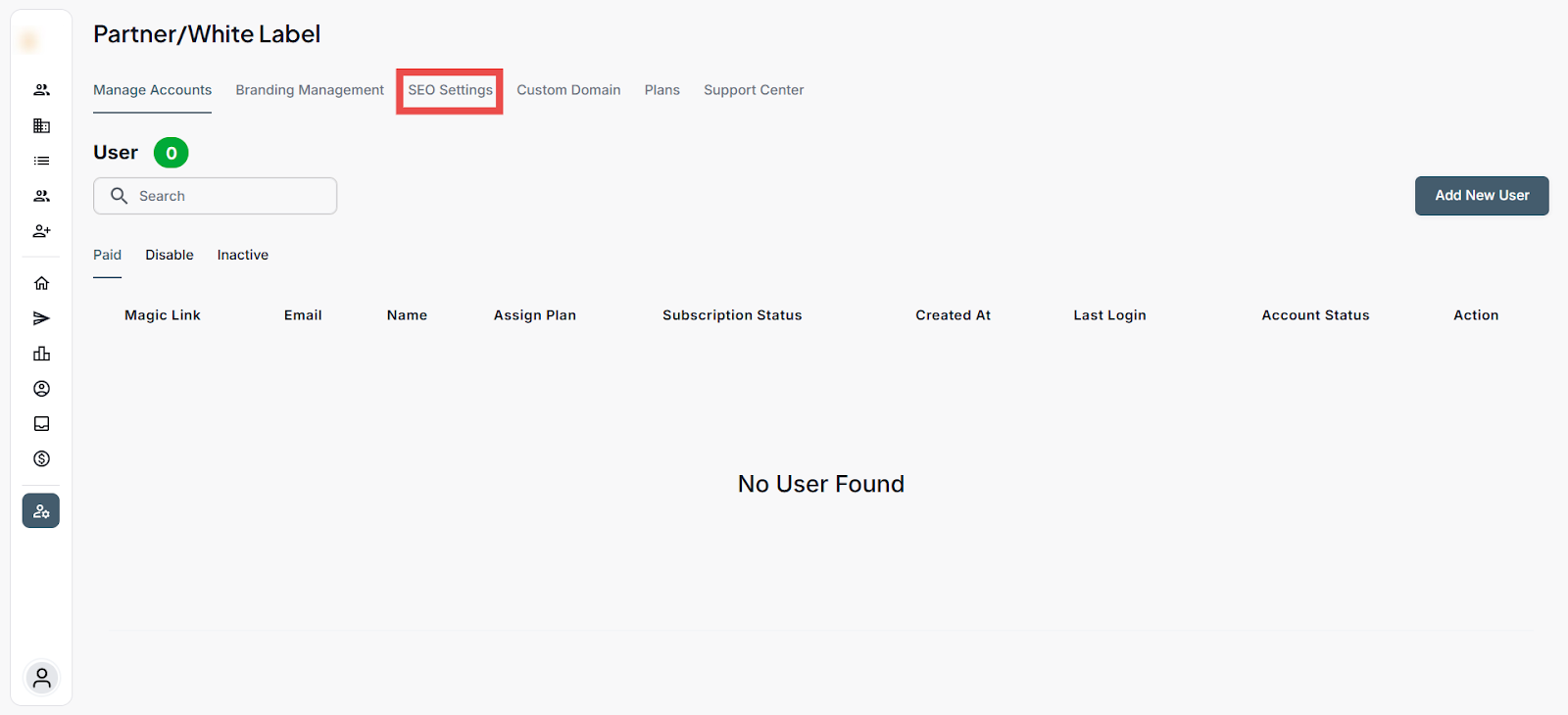Focus the user Search input field
The height and width of the screenshot is (715, 1568).
(225, 196)
